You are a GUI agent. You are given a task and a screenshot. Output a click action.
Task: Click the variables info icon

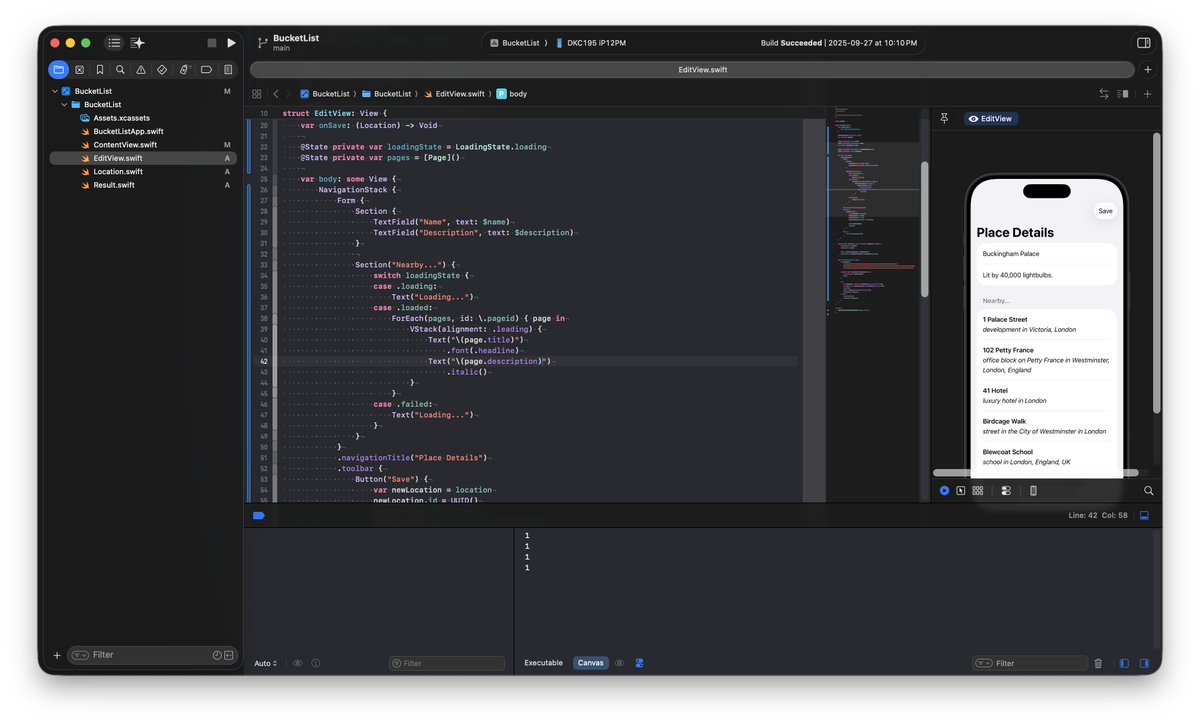pos(316,663)
